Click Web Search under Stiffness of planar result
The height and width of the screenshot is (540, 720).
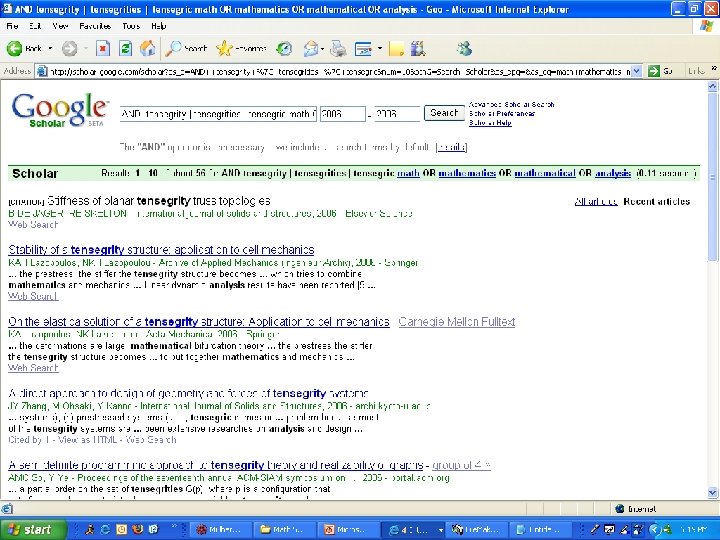[33, 225]
